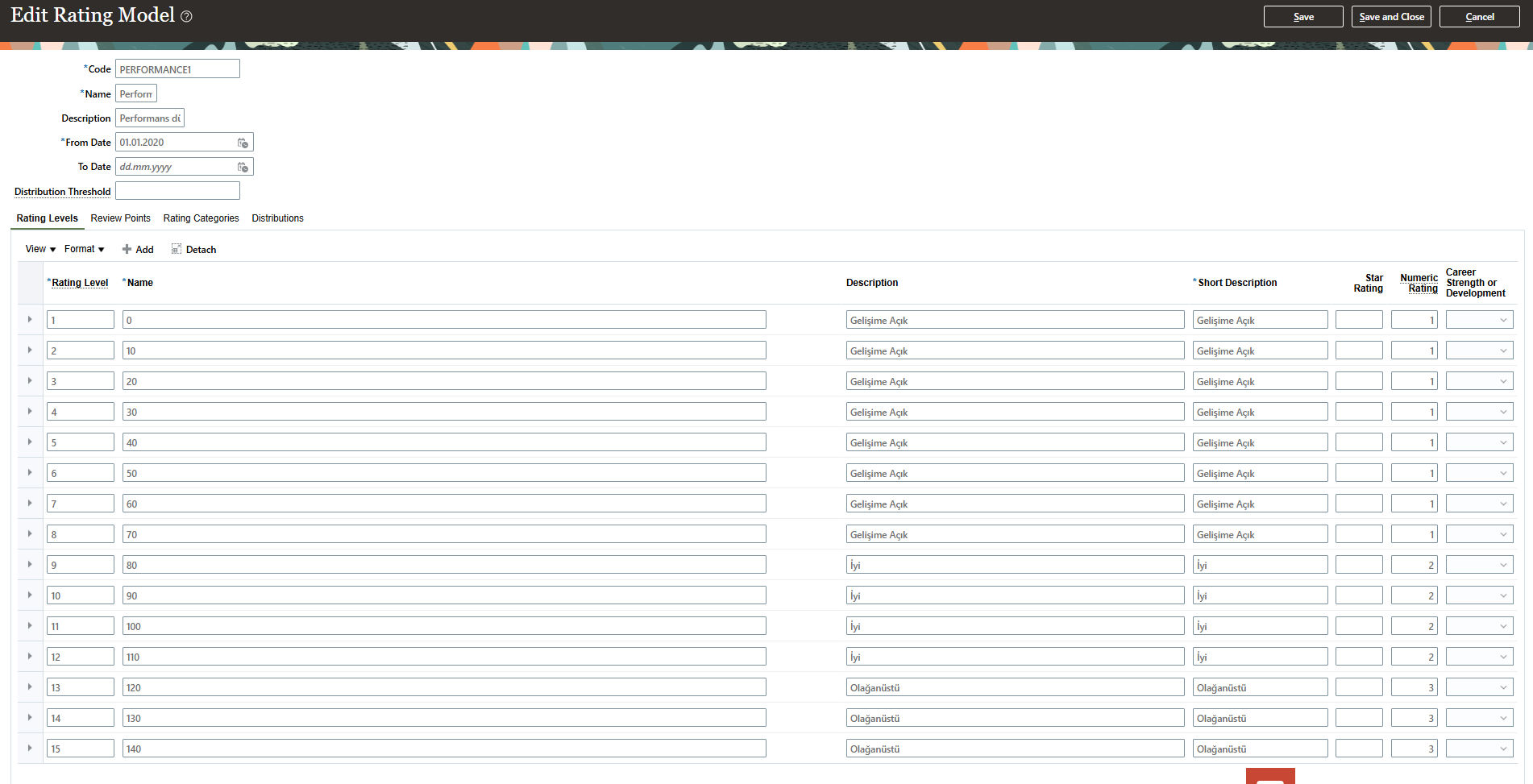Click the Cancel button
This screenshot has height=784, width=1533.
click(x=1480, y=17)
